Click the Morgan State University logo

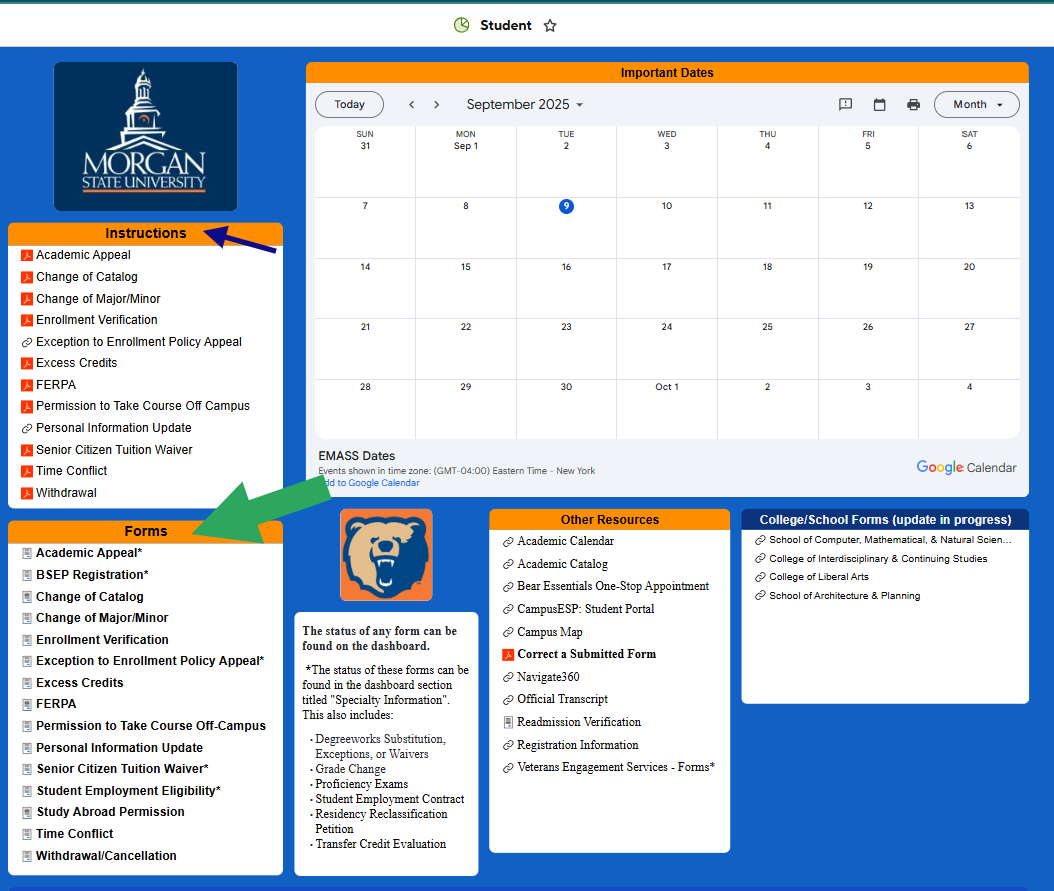tap(145, 136)
